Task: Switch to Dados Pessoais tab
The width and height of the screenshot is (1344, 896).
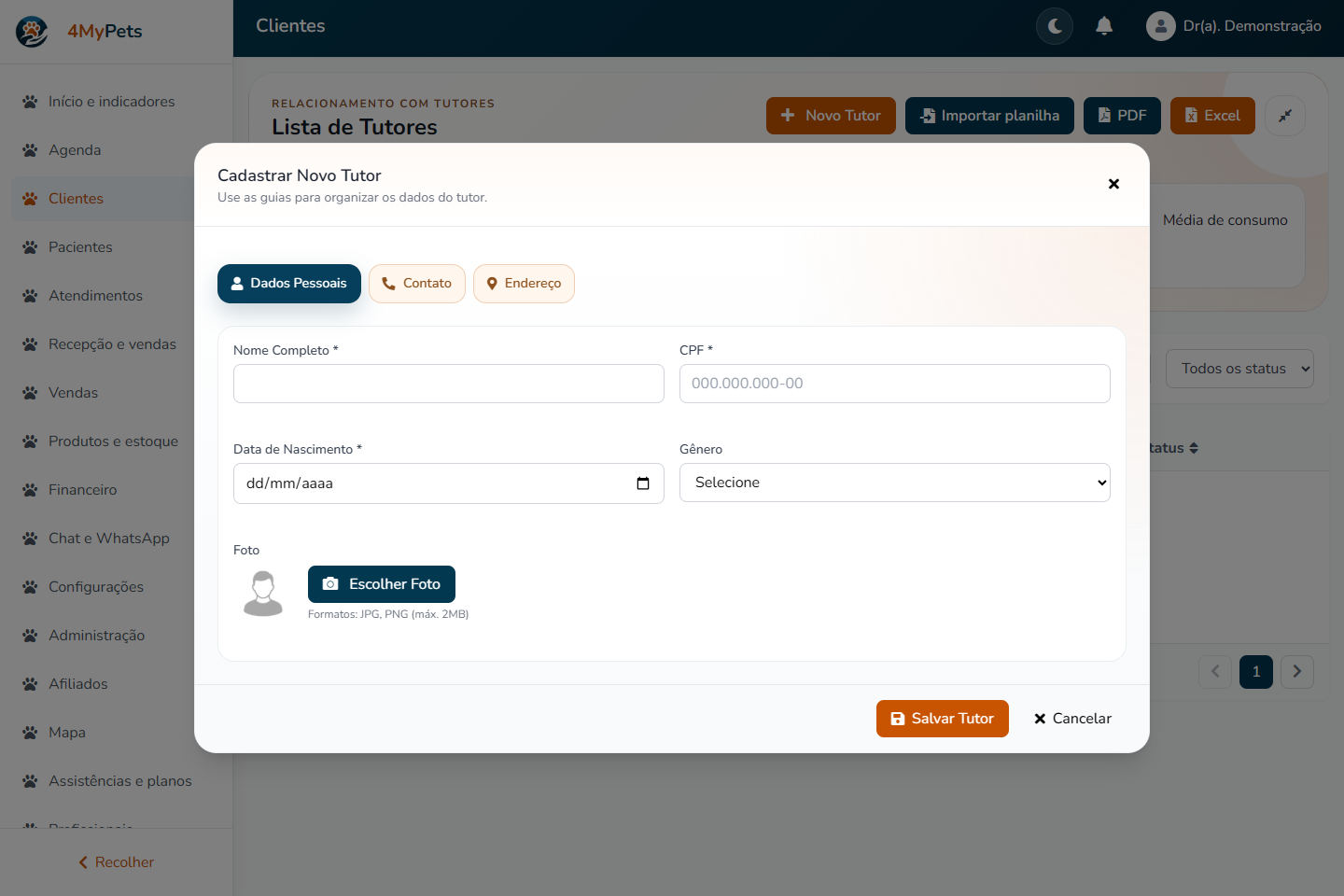Action: click(289, 284)
